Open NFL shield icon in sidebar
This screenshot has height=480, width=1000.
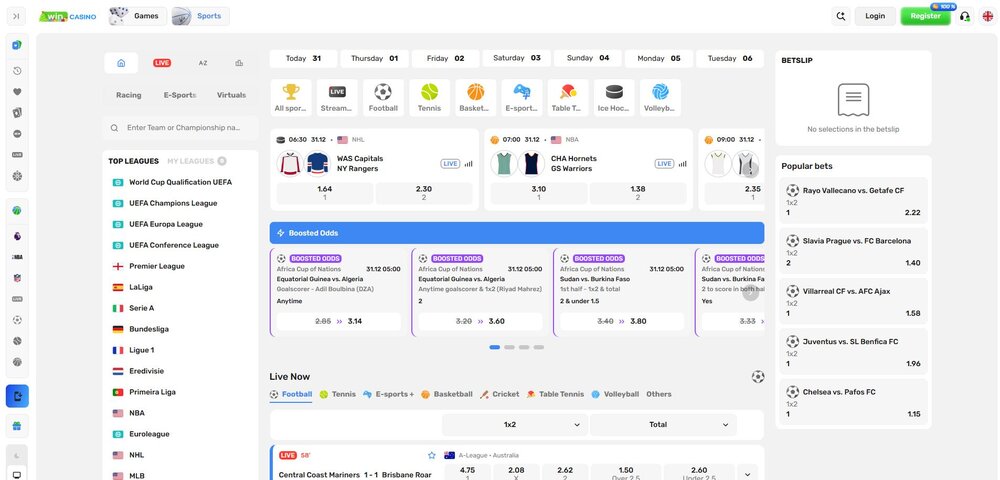(17, 278)
